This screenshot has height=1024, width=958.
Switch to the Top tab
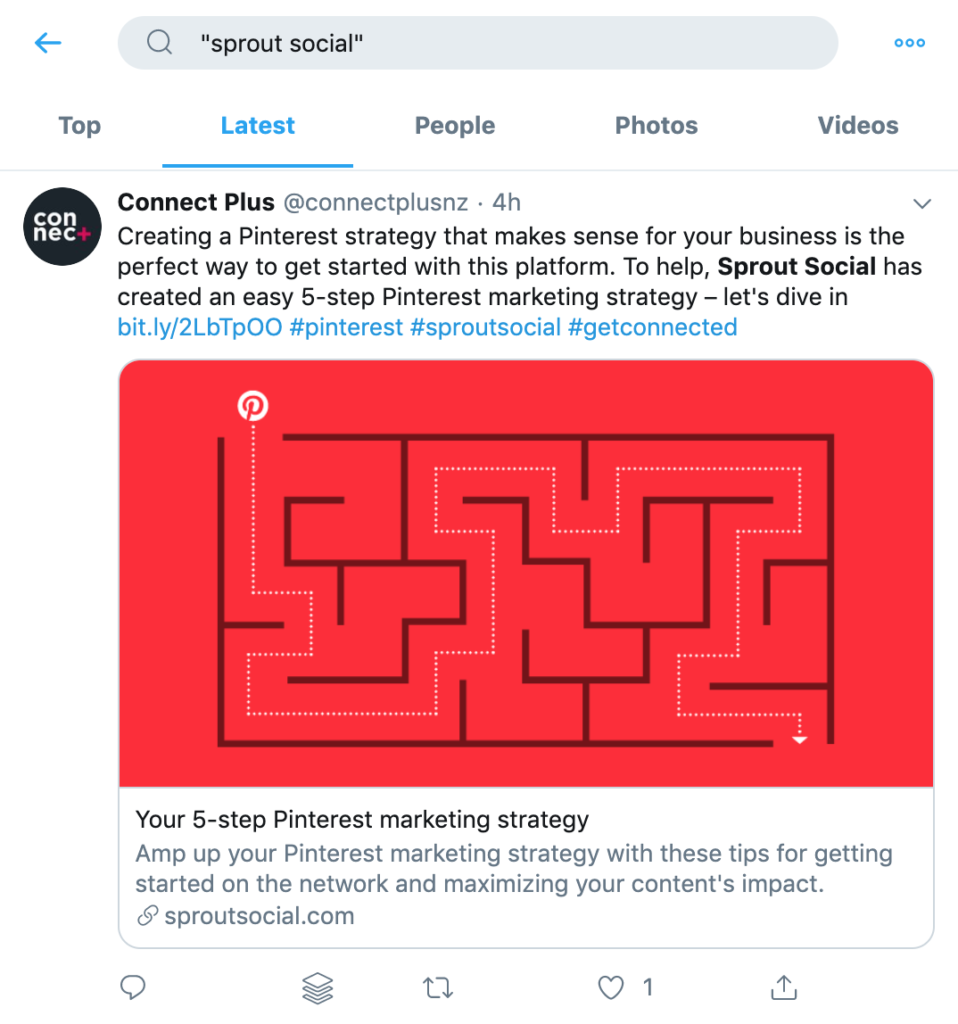pyautogui.click(x=79, y=126)
